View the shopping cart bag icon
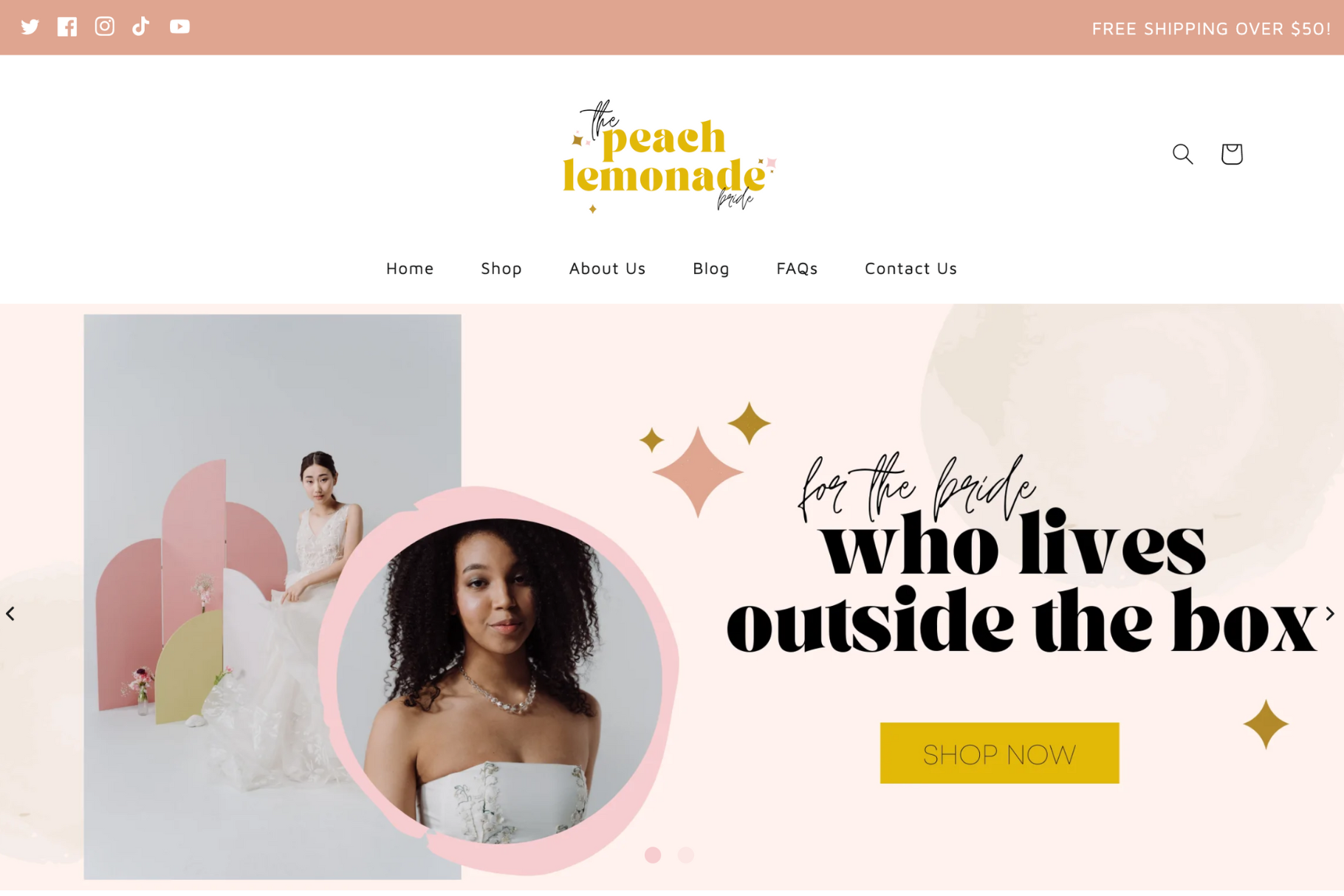The height and width of the screenshot is (896, 1344). click(x=1232, y=154)
